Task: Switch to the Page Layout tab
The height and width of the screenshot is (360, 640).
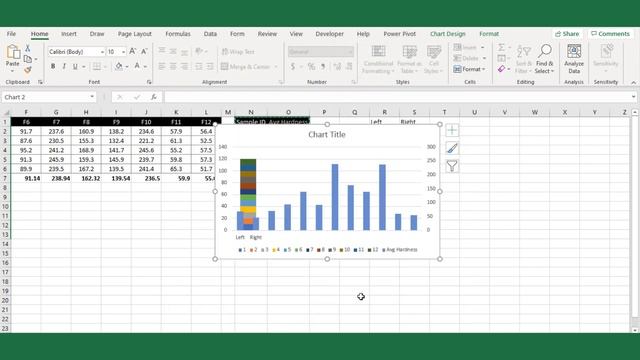Action: (135, 34)
